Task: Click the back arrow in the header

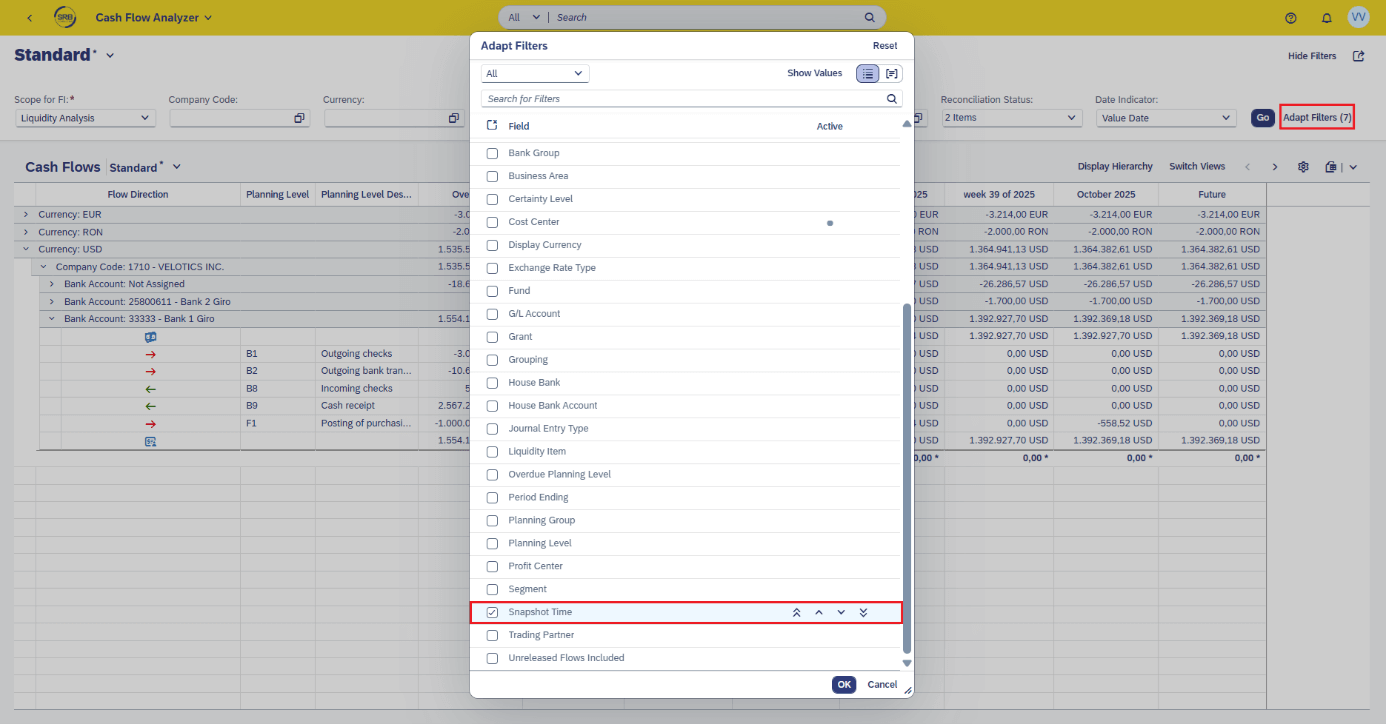Action: coord(29,18)
